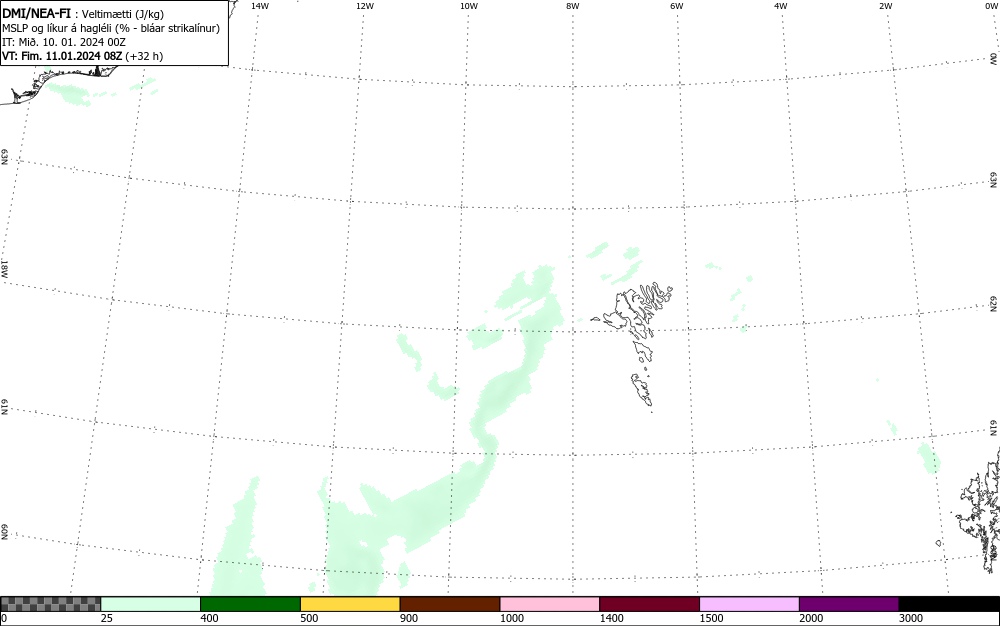This screenshot has width=1000, height=626.
Task: Pick the pink 1000–1400 legend swatch
Action: pos(550,604)
